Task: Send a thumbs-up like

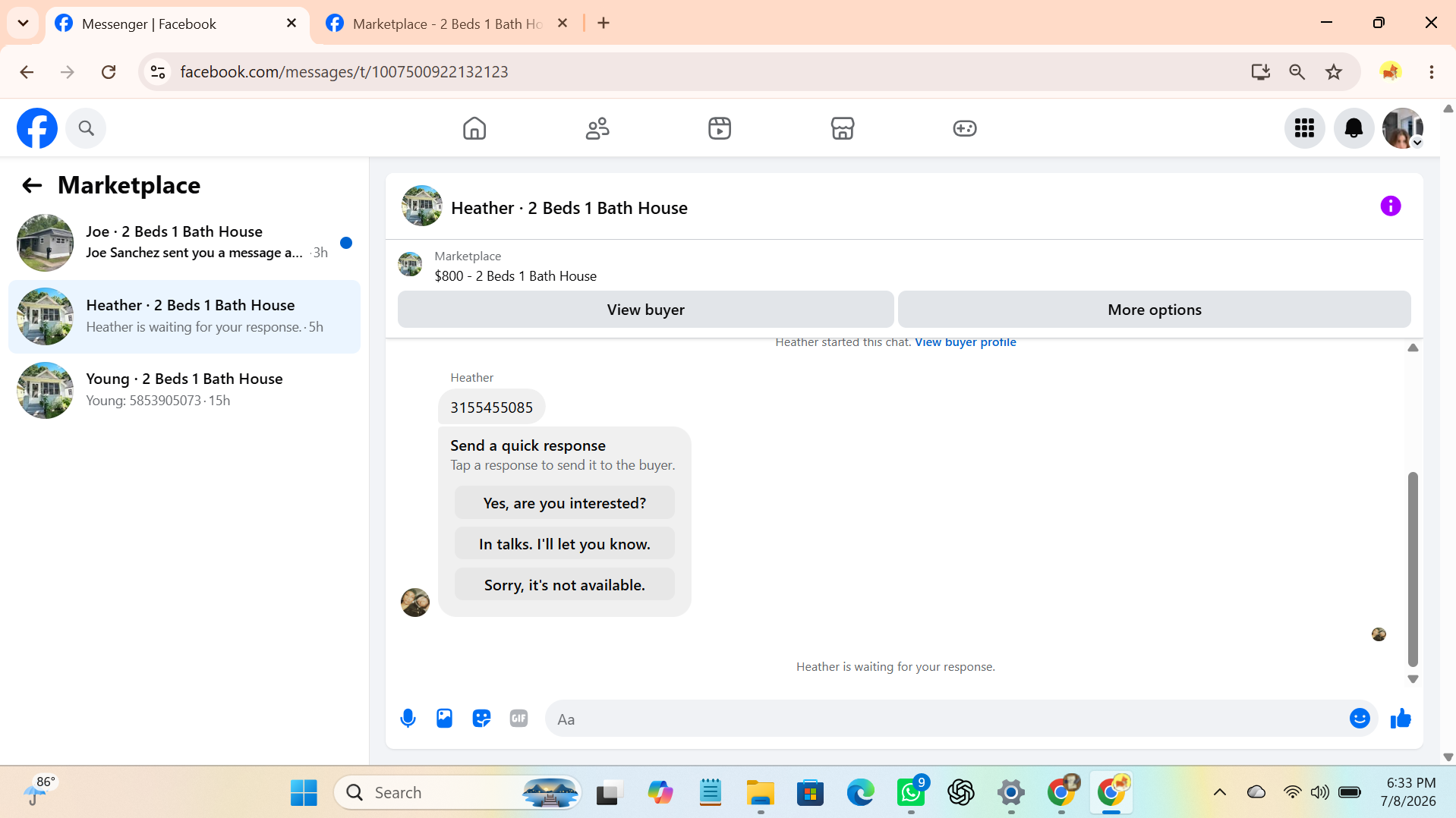Action: [1401, 719]
